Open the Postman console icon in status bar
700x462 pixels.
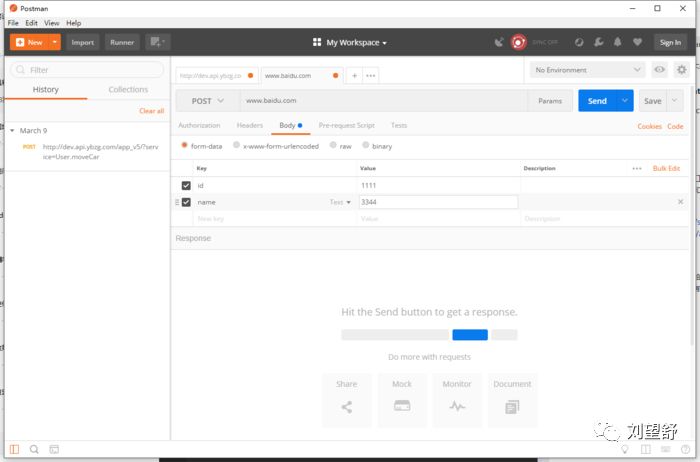click(x=54, y=449)
